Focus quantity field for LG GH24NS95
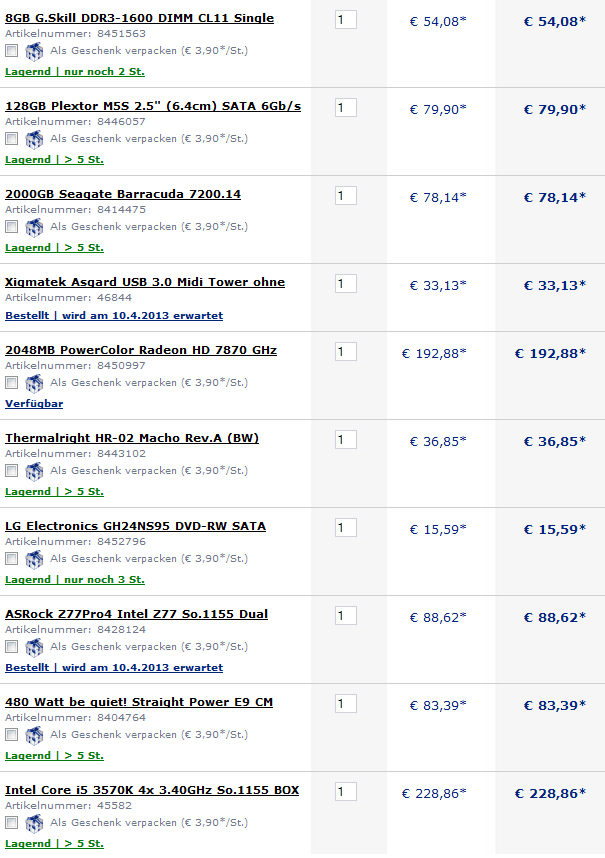The image size is (605, 858). (x=346, y=529)
